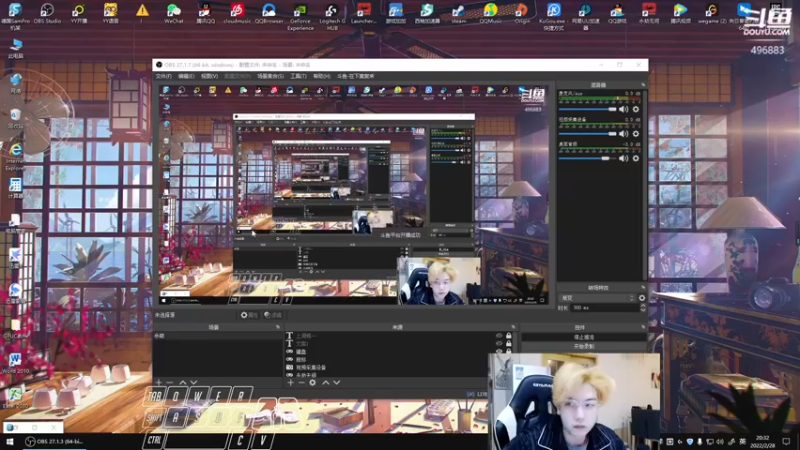Open settings gear for microphone audio channel
This screenshot has height=450, width=800.
pos(636,109)
